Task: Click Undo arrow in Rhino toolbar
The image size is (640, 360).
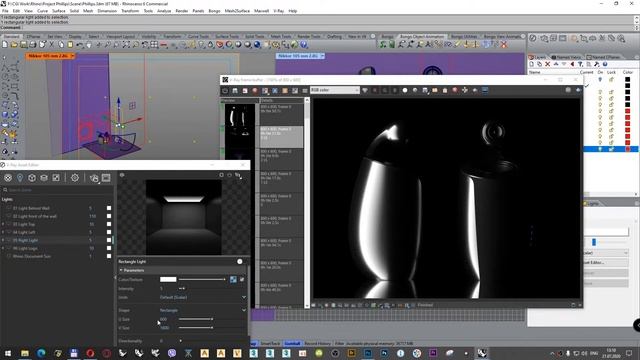Action: point(80,44)
